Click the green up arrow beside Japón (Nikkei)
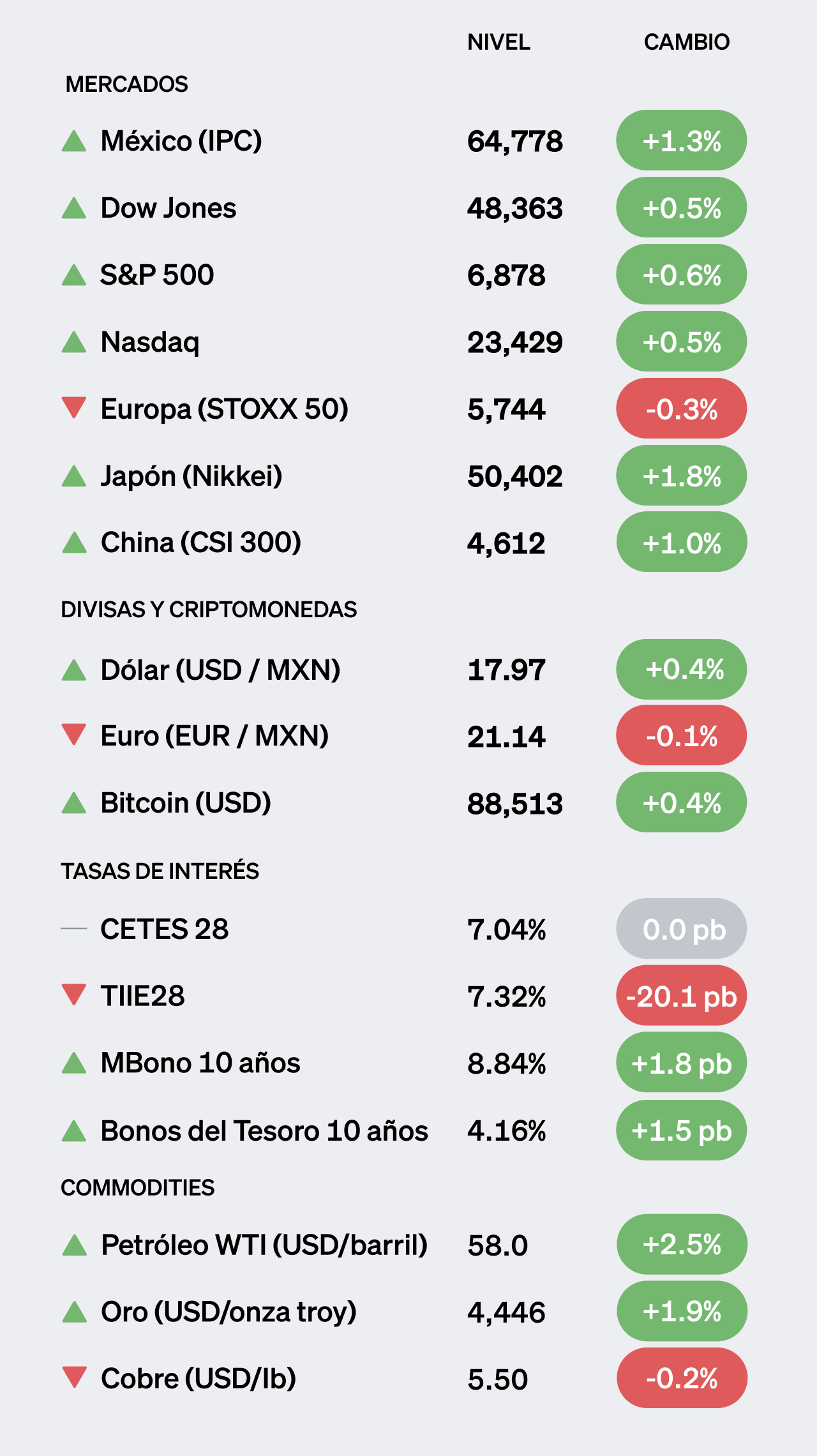Screen dimensions: 817x1456 [x=74, y=476]
